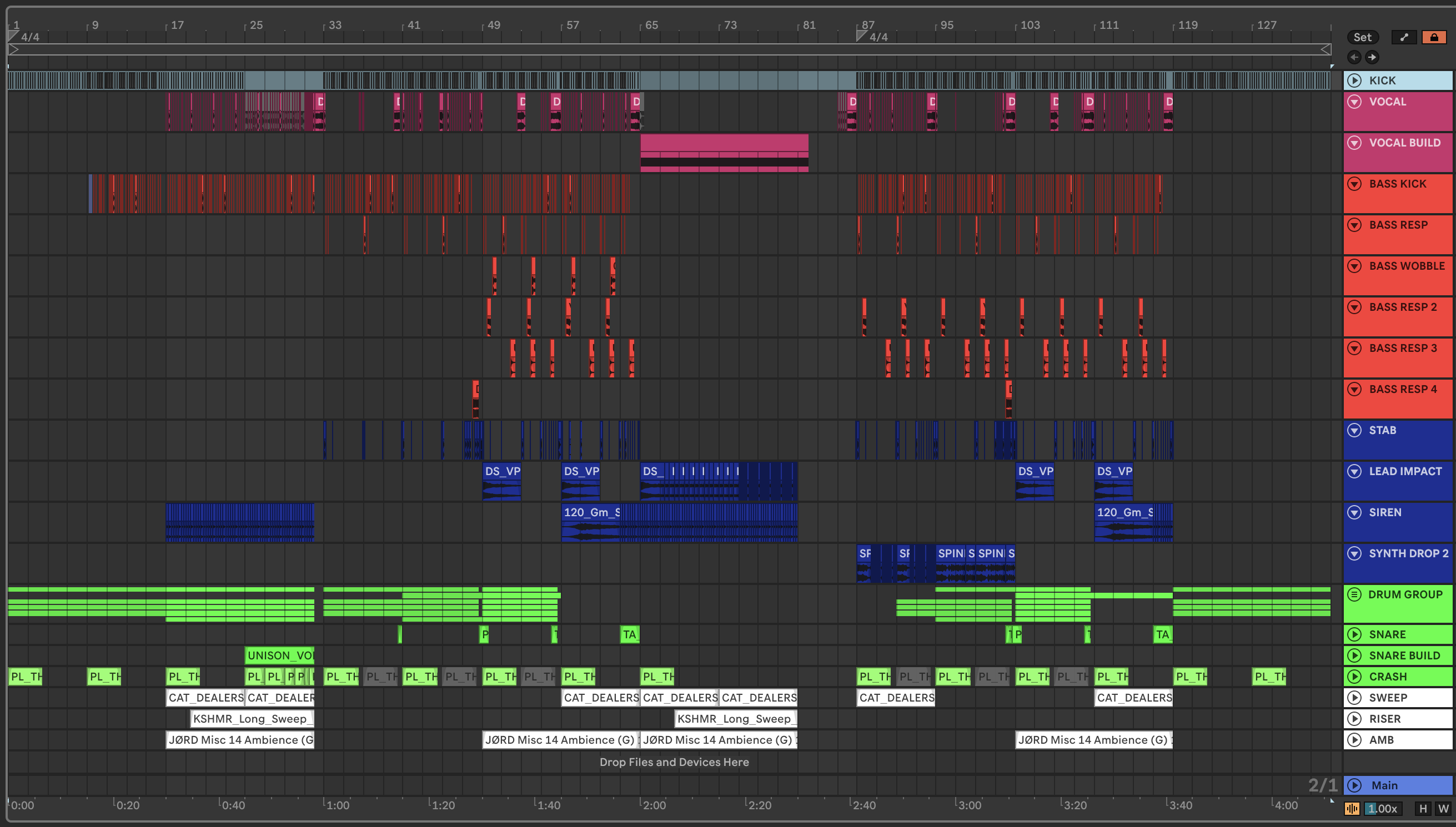Jump to next locator arrow
This screenshot has height=827, width=1456.
[1372, 57]
